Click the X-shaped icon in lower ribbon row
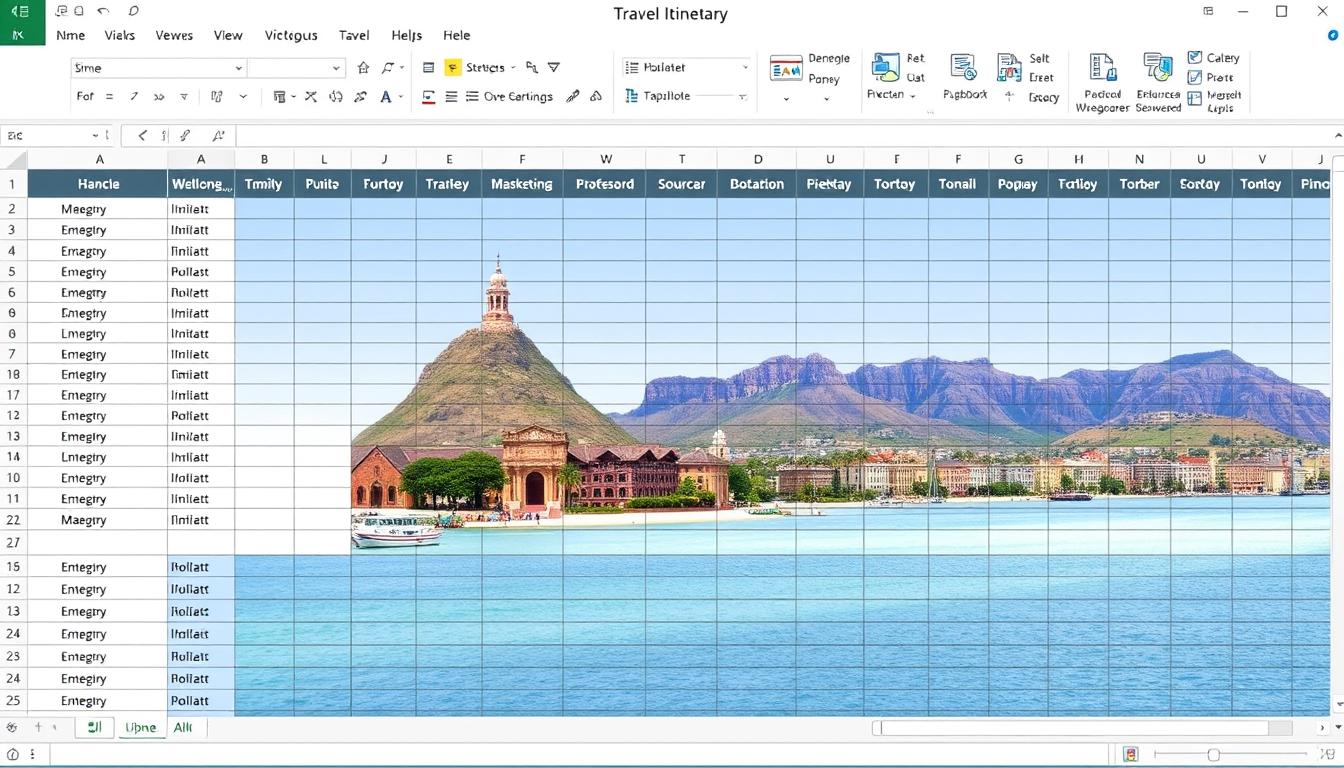1344x768 pixels. coord(311,97)
